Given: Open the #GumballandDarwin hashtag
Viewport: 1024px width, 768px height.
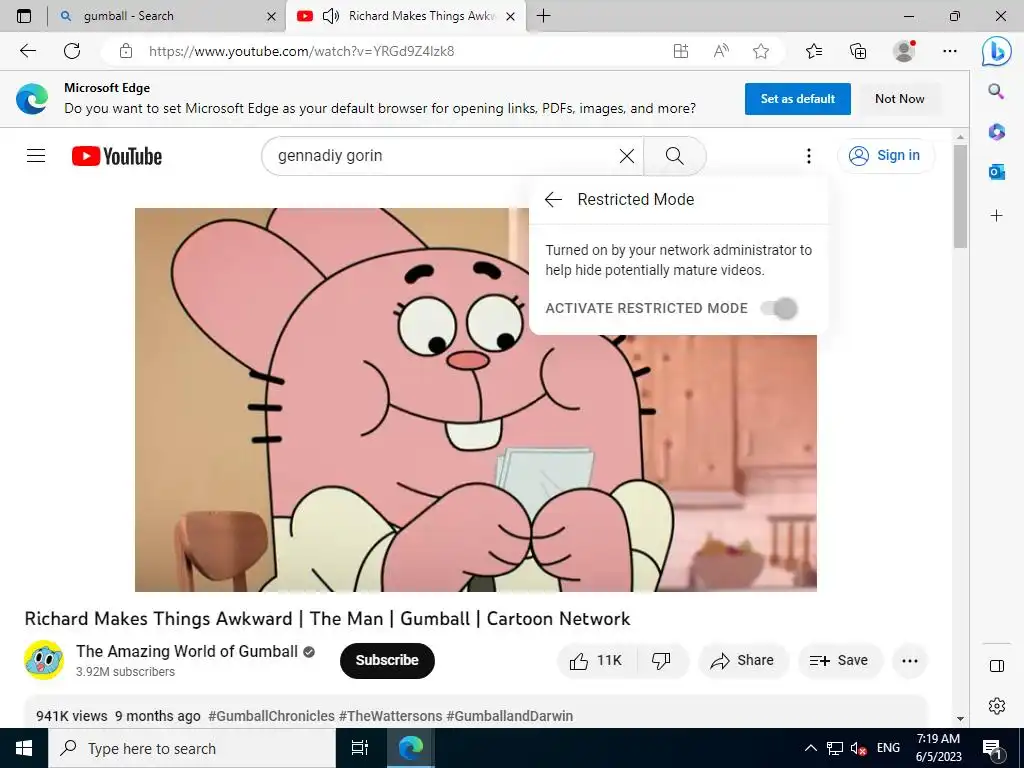Looking at the screenshot, I should click(509, 716).
